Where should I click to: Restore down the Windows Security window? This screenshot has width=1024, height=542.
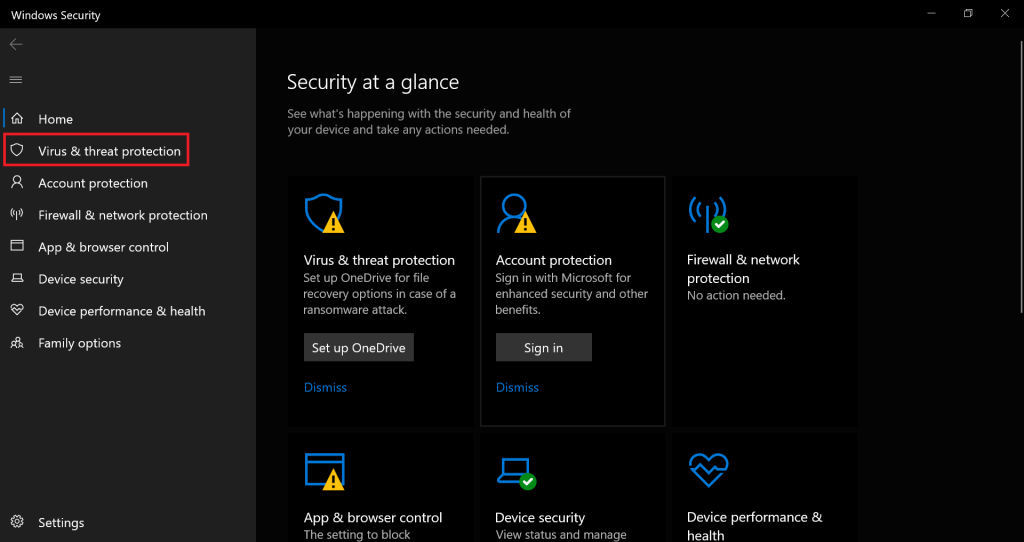coord(968,14)
